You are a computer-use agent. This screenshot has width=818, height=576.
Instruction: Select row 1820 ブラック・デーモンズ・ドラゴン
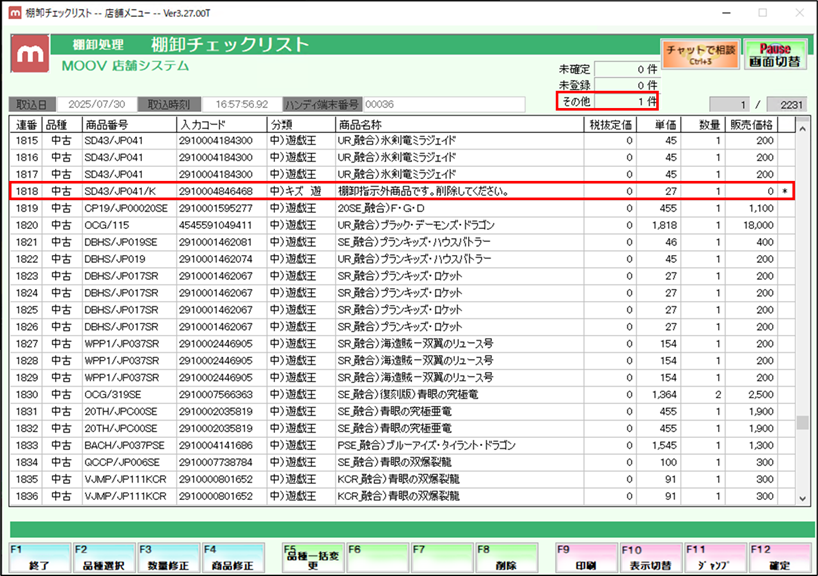pos(402,225)
